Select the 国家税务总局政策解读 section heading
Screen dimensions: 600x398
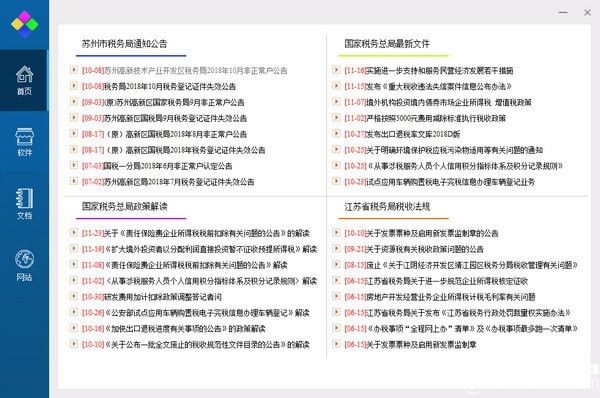pos(124,207)
